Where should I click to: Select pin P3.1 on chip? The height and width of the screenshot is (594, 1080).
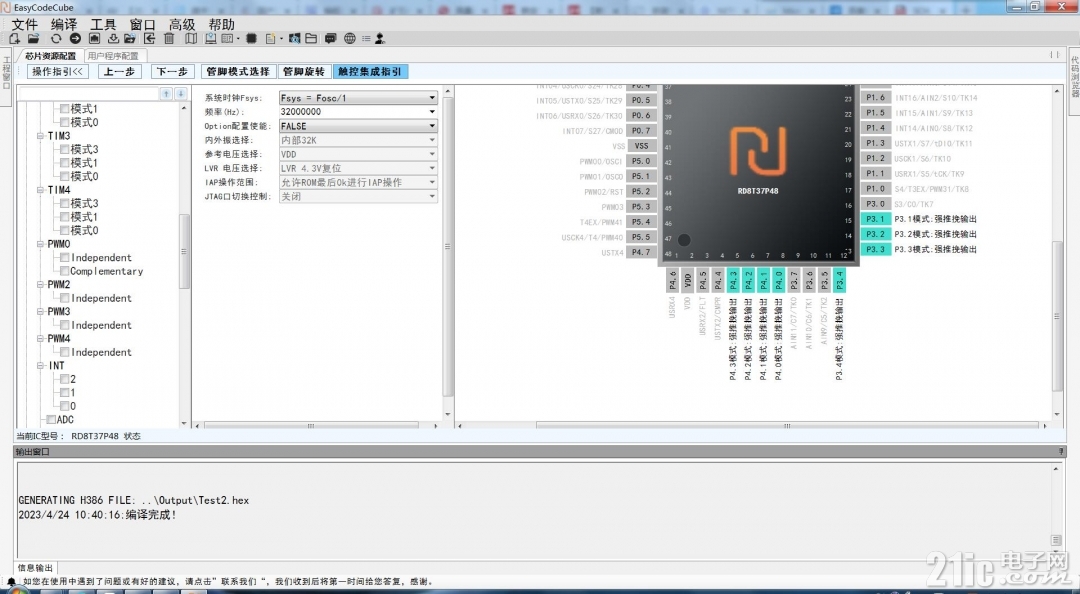pyautogui.click(x=875, y=219)
